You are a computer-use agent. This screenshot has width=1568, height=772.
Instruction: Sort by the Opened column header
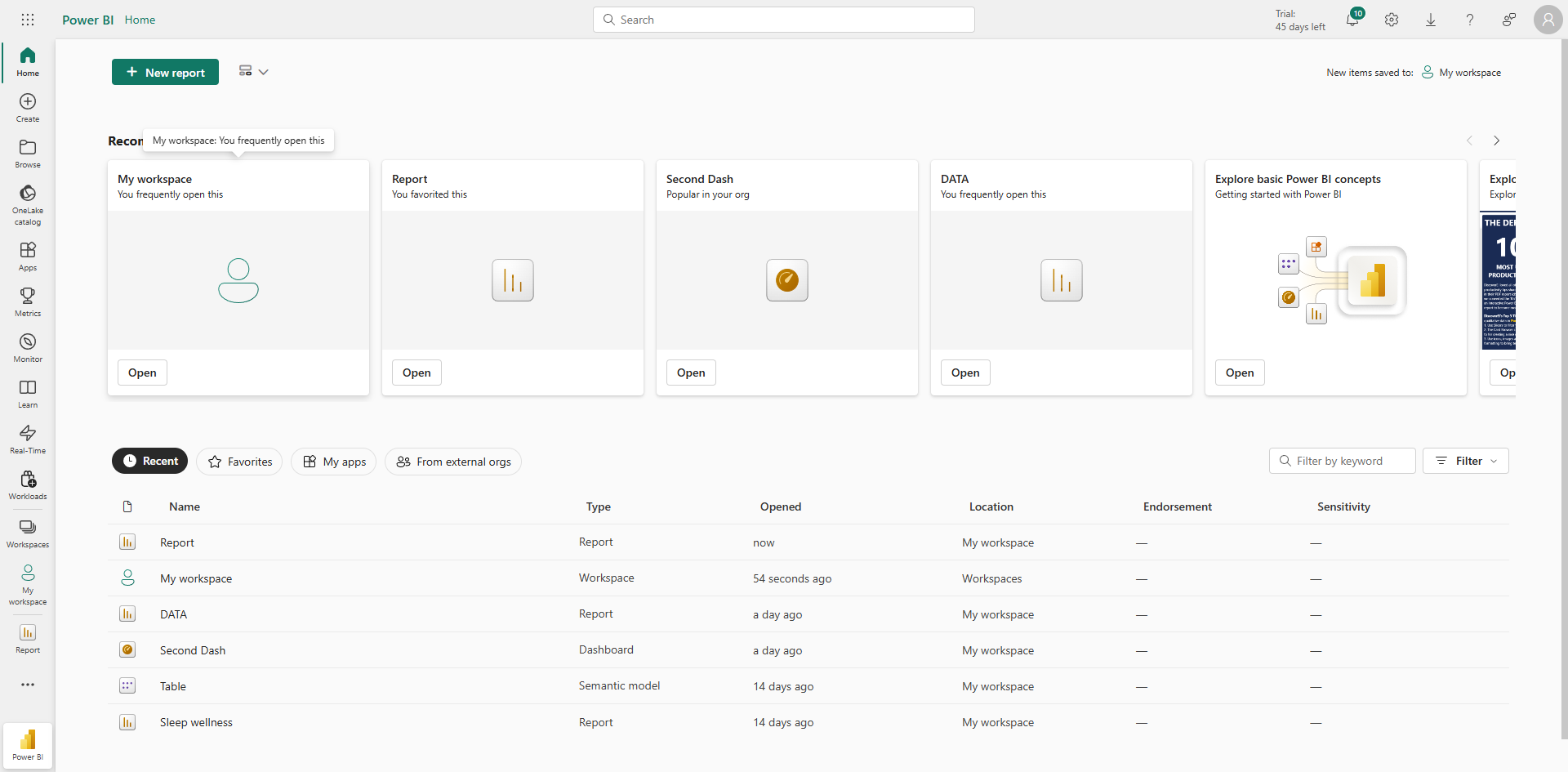tap(781, 506)
